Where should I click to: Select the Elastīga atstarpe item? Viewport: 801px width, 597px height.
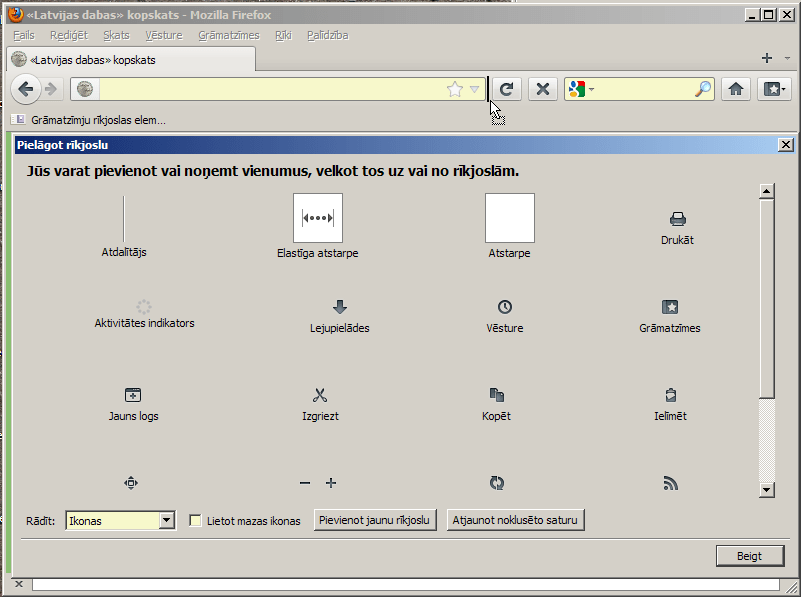click(318, 226)
